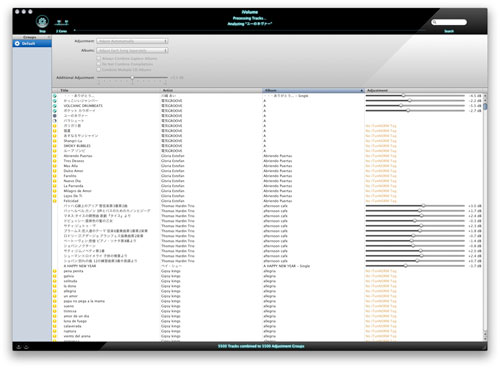Click the yellow status icon beside Tres Deseos
Image resolution: width=500 pixels, height=368 pixels.
tap(55, 161)
